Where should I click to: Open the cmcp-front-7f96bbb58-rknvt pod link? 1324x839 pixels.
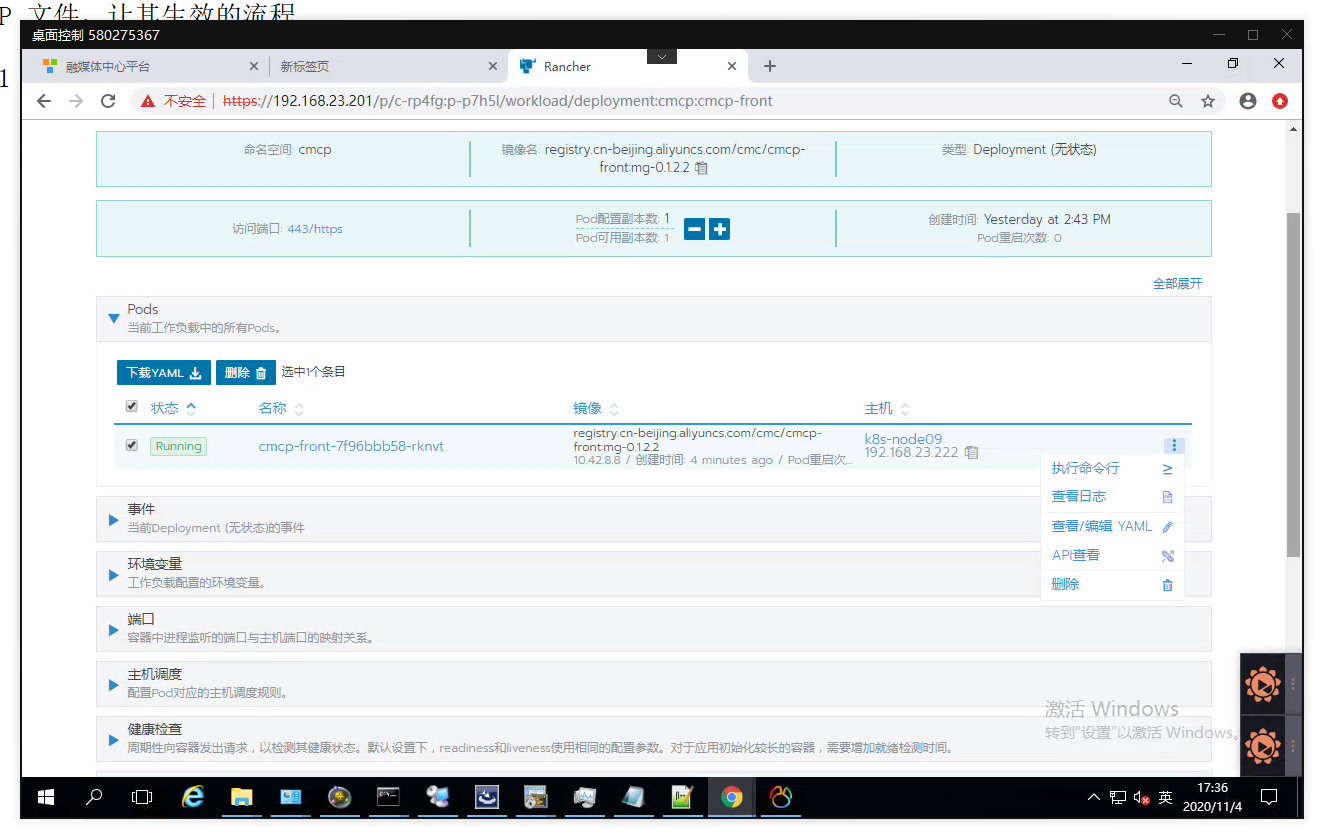[351, 446]
